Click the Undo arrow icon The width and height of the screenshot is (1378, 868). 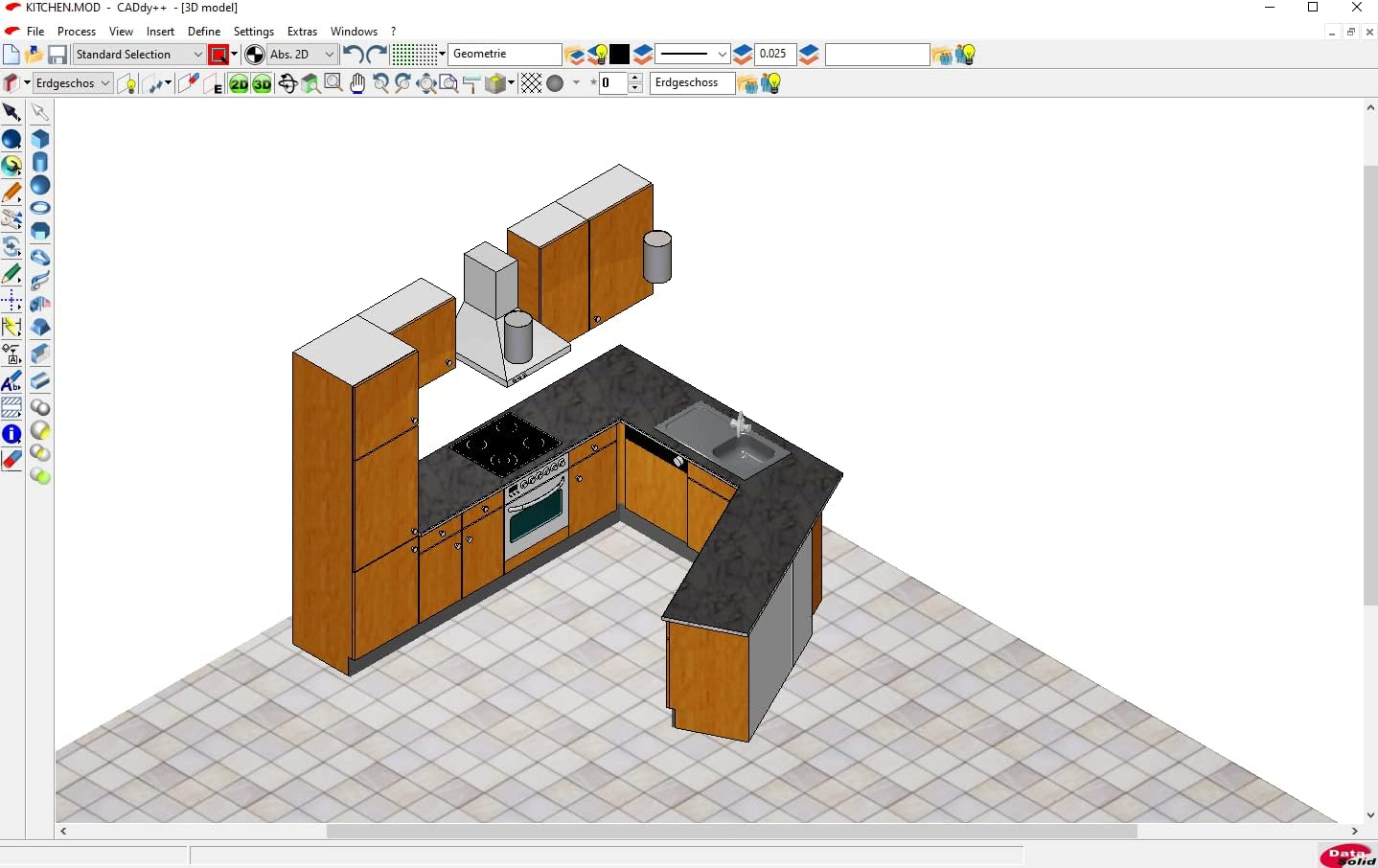tap(353, 55)
